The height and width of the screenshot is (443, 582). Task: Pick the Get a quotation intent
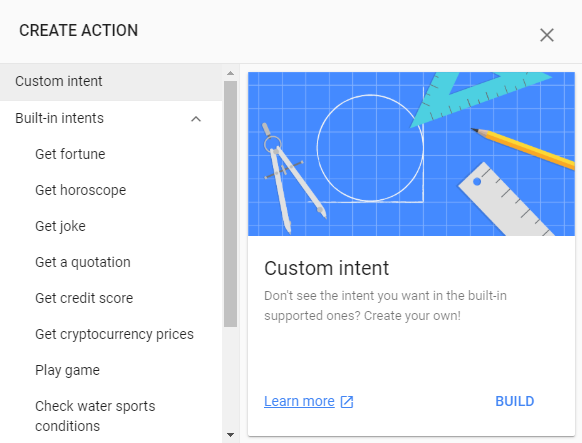83,262
